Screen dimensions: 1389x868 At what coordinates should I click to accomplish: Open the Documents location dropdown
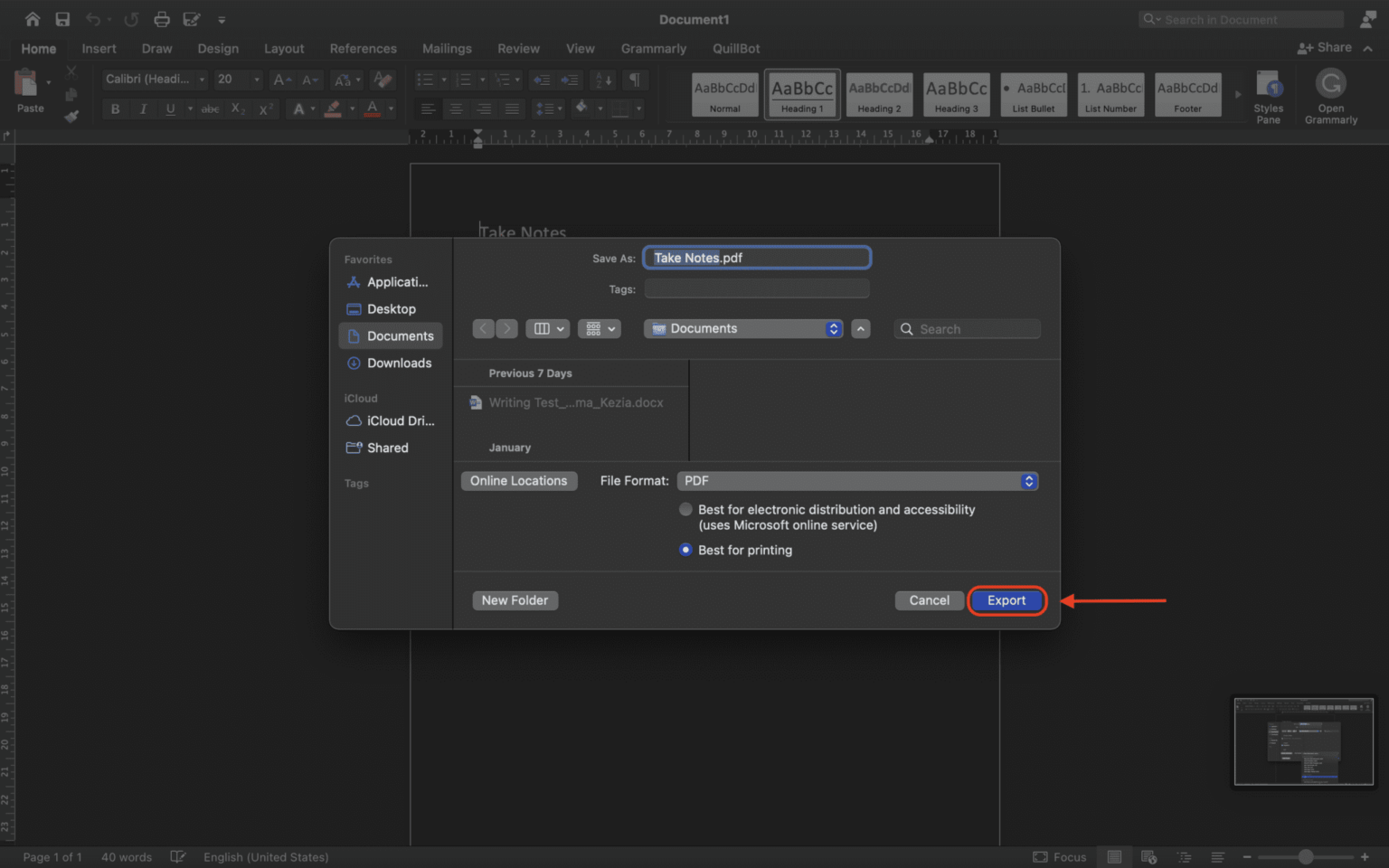[833, 328]
